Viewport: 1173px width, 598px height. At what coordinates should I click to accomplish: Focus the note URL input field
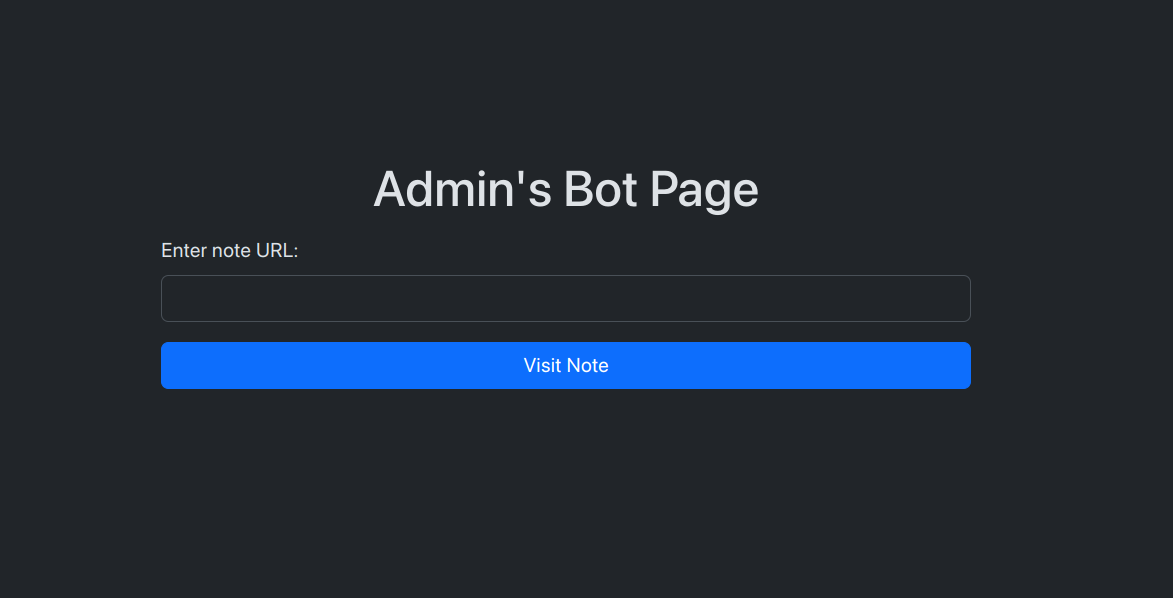tap(565, 299)
